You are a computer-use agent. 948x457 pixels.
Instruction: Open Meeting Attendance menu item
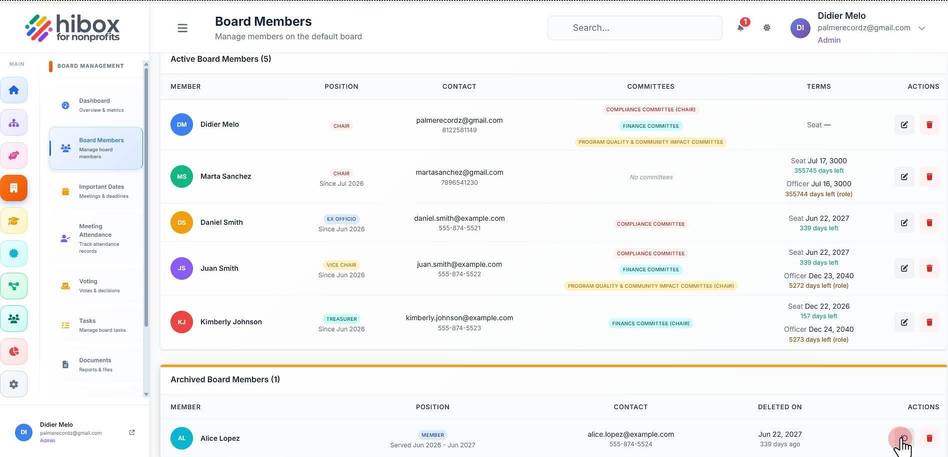96,238
